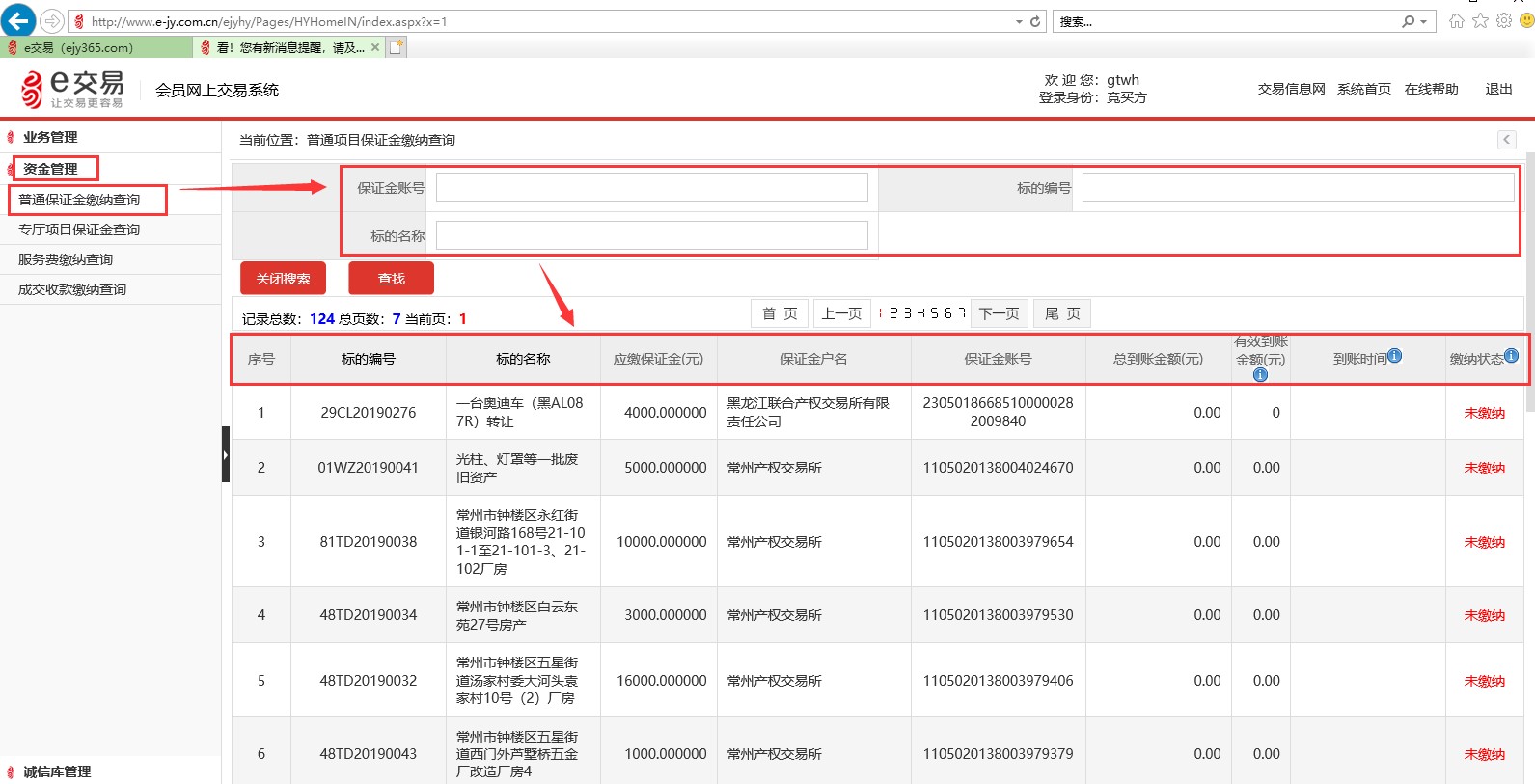Screen dimensions: 1535x784
Task: Click the browser back arrow button
Action: tap(18, 20)
